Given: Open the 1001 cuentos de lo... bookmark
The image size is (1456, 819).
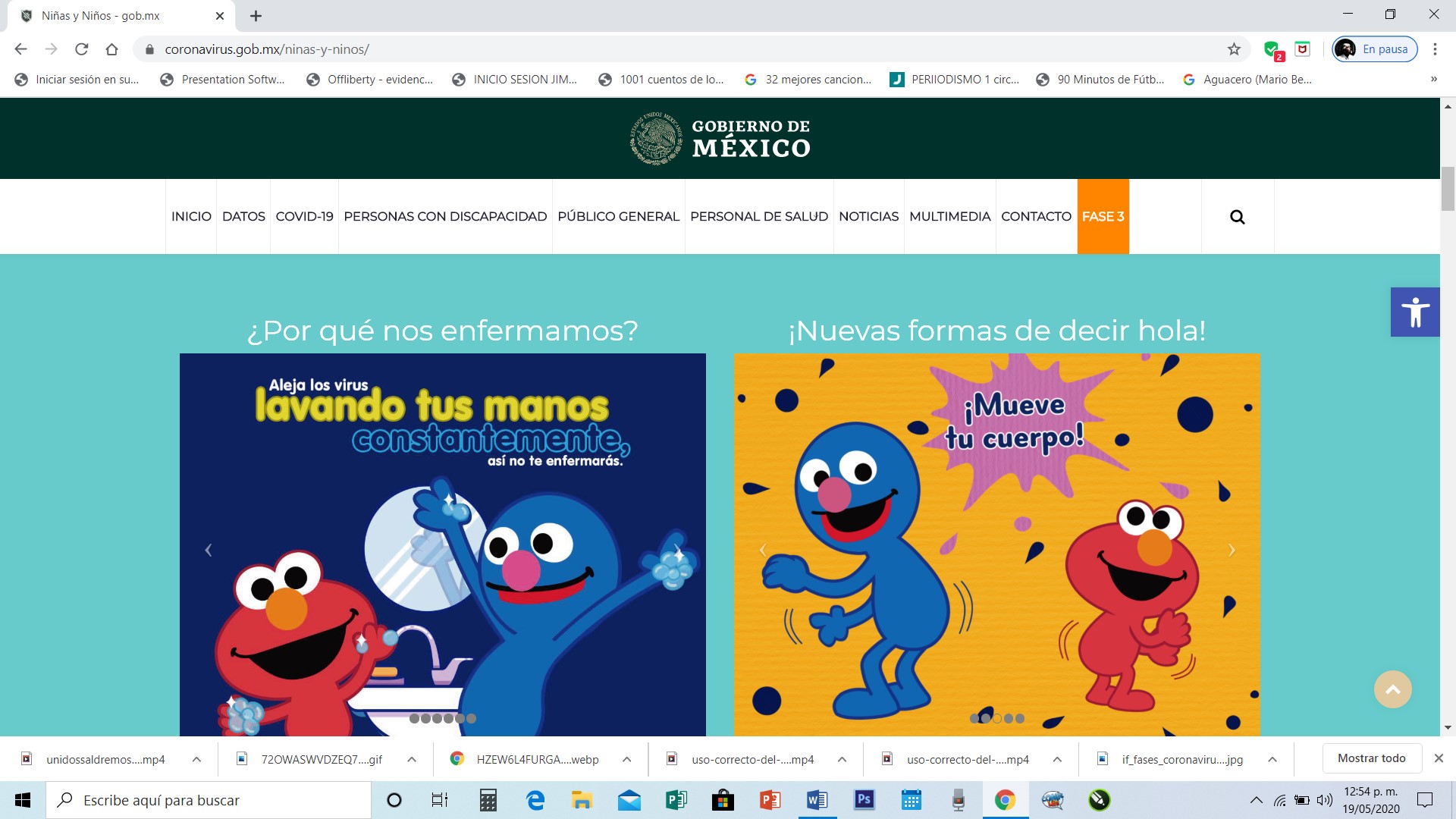Looking at the screenshot, I should click(661, 80).
